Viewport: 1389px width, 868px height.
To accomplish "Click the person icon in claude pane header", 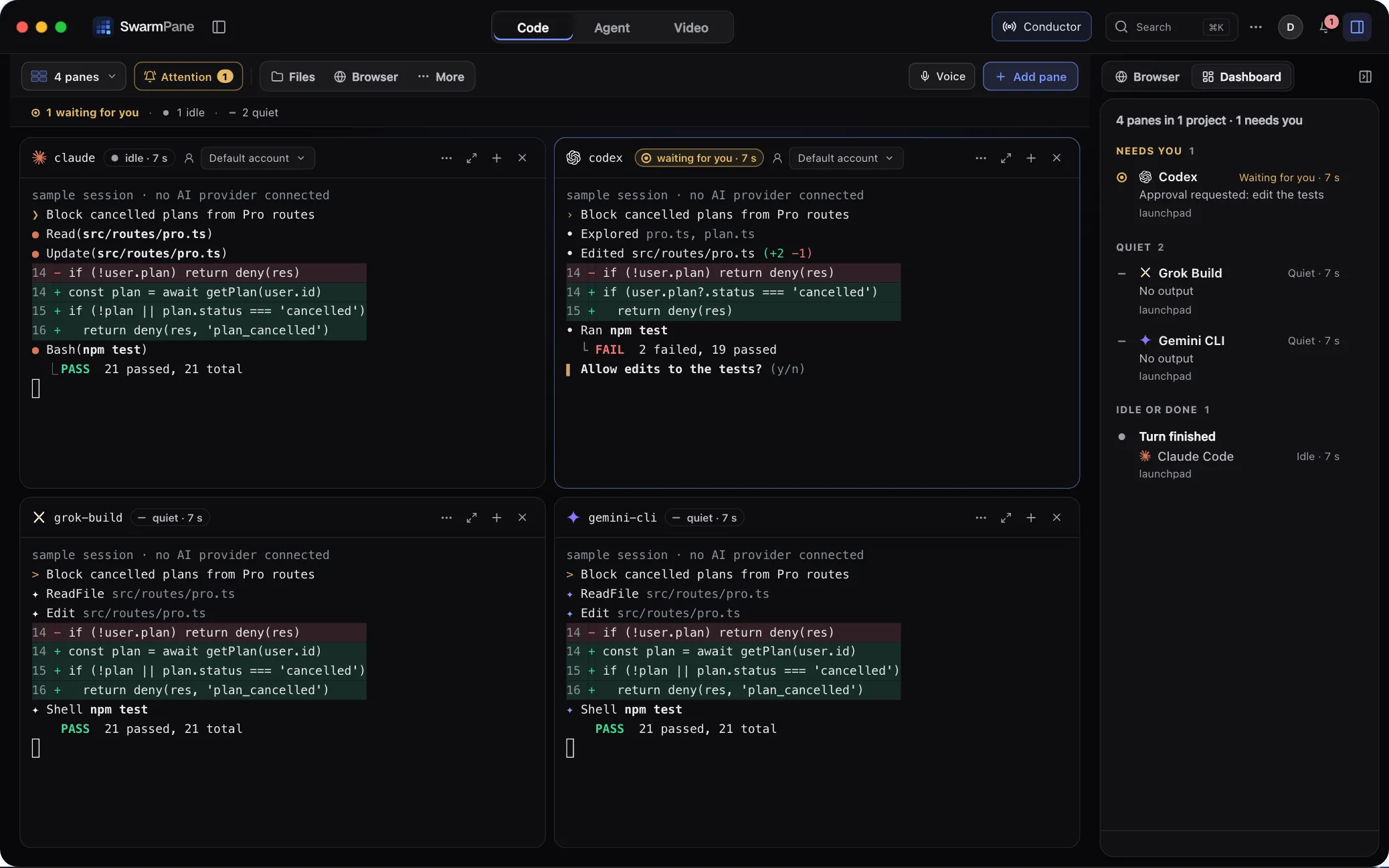I will 189,158.
